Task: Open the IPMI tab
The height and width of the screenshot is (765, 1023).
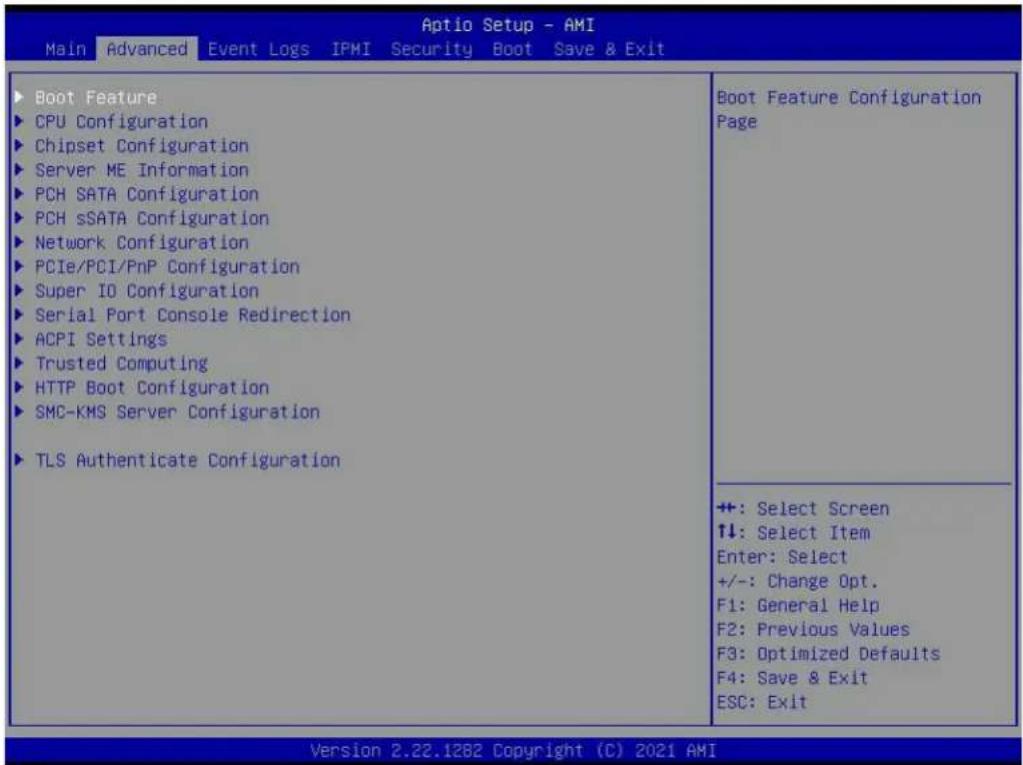Action: click(350, 50)
